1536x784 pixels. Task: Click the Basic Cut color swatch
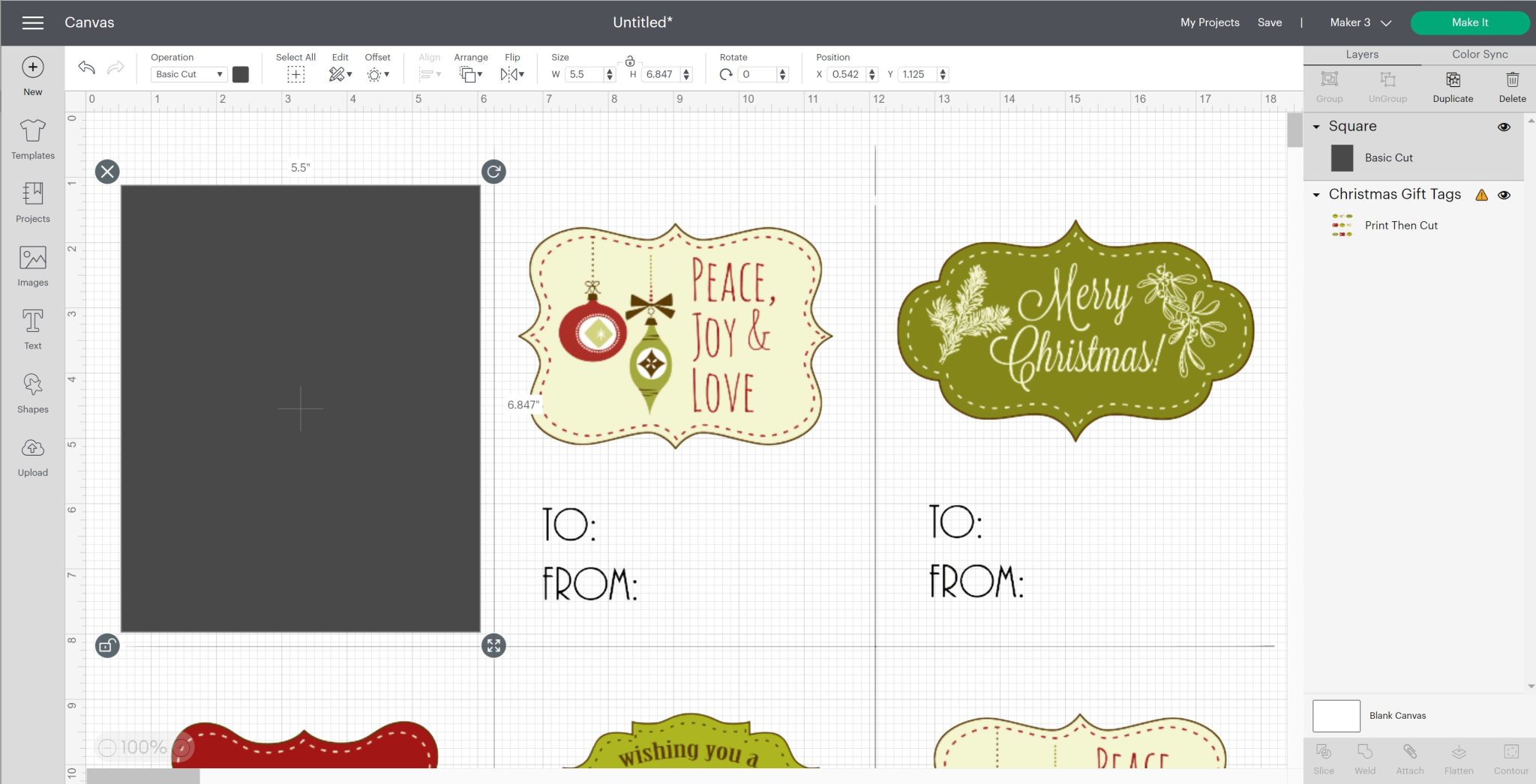(x=241, y=73)
